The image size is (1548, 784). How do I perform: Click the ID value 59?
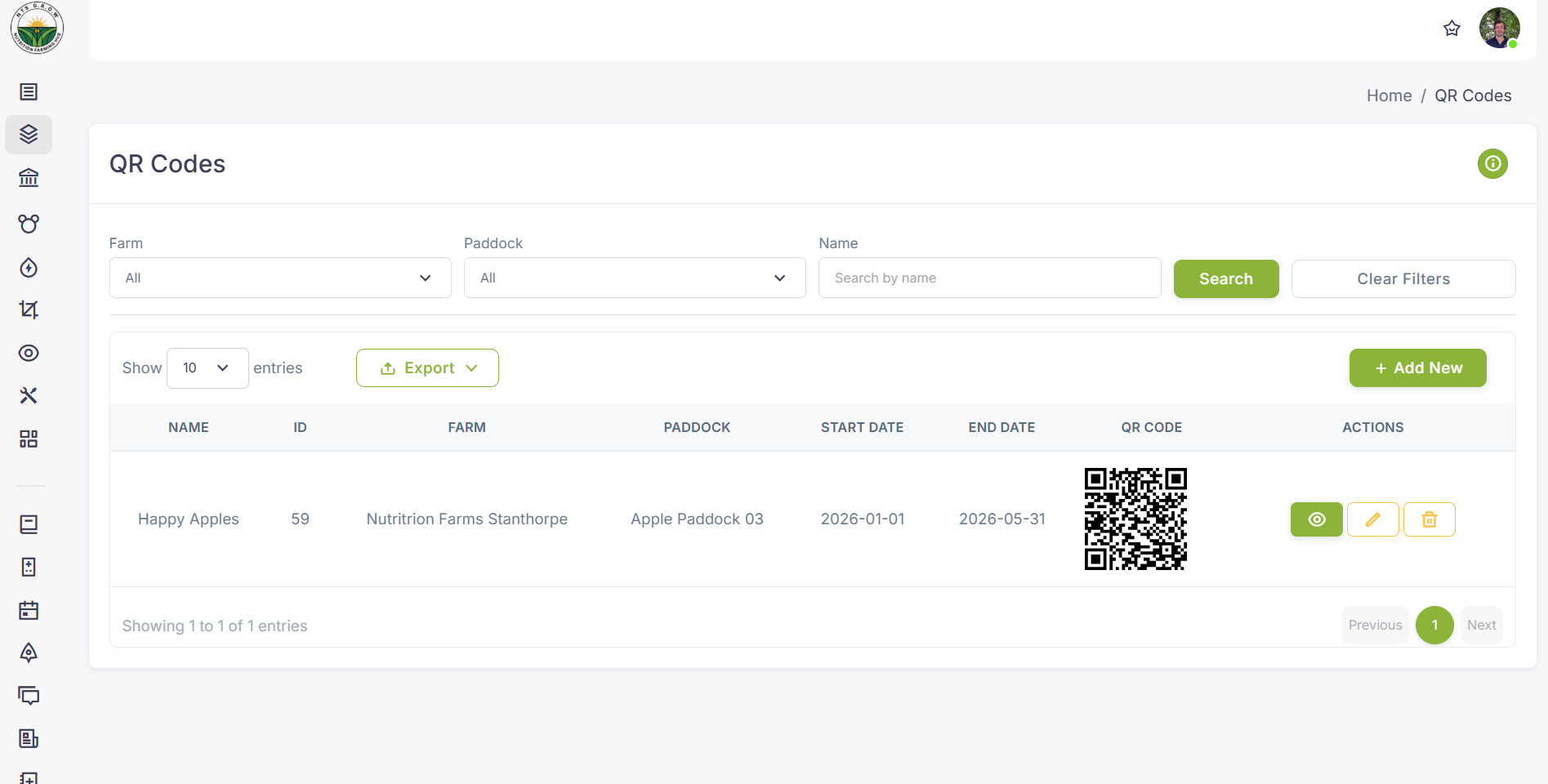[x=300, y=519]
